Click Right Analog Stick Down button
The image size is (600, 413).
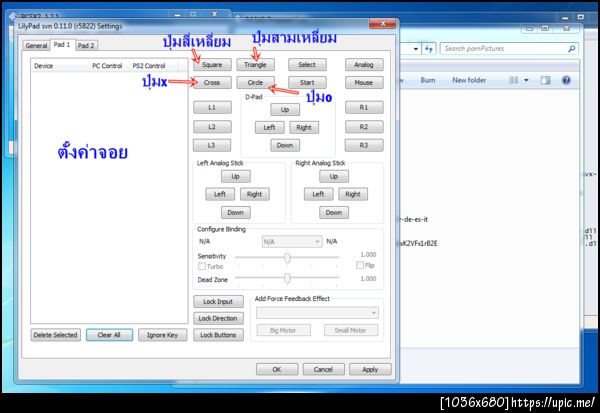click(334, 213)
